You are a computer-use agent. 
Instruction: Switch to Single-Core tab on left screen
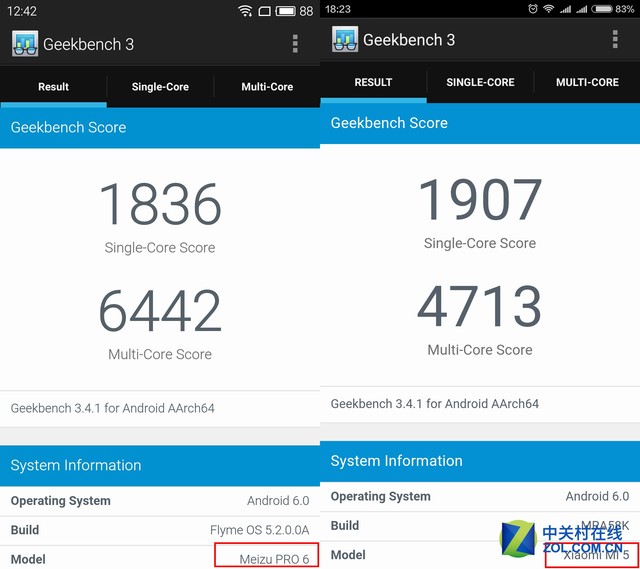pos(160,87)
